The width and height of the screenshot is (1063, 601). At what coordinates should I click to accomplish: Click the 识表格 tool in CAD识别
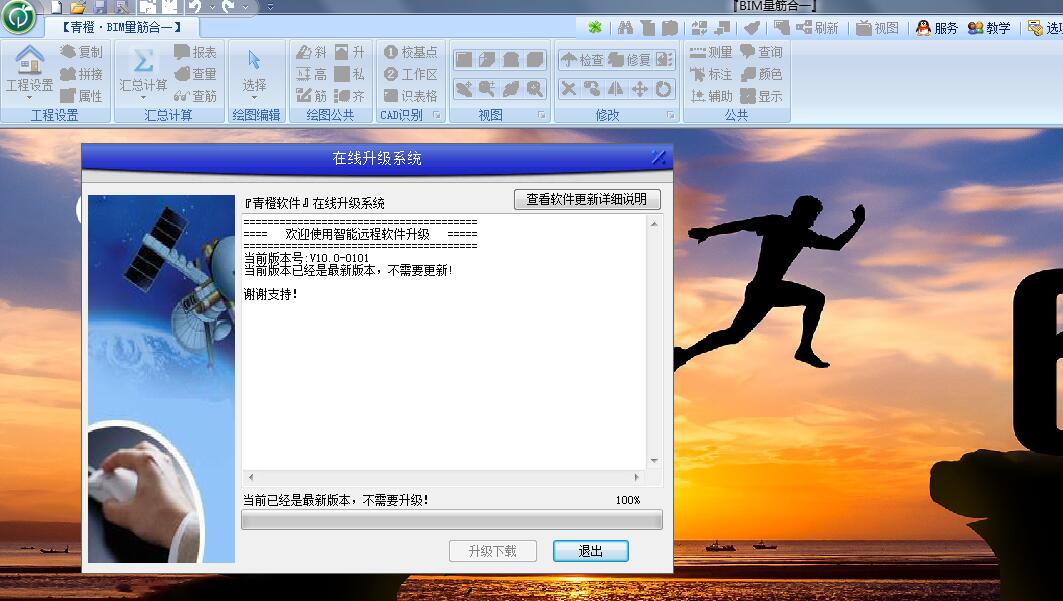411,96
